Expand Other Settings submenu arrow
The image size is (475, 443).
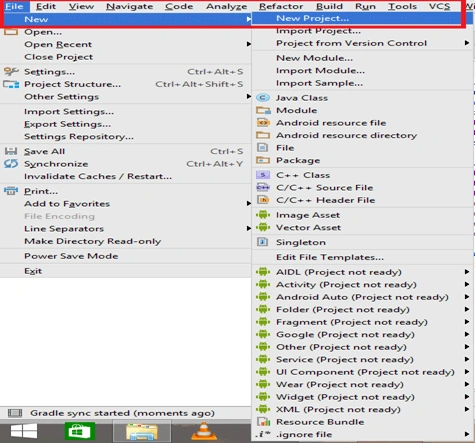tap(248, 96)
